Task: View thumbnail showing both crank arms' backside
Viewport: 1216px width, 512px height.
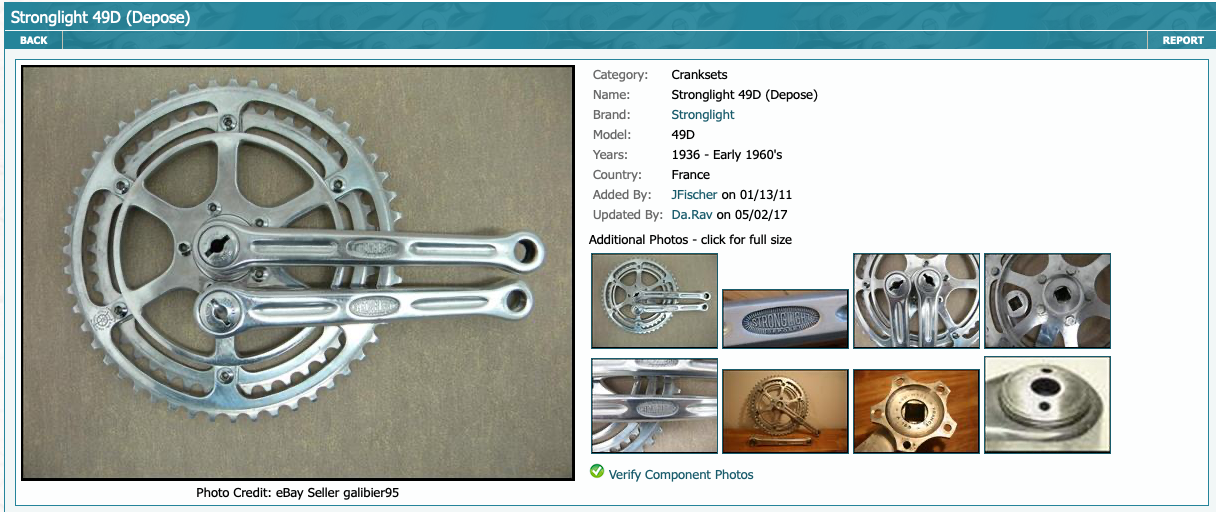Action: (x=916, y=301)
